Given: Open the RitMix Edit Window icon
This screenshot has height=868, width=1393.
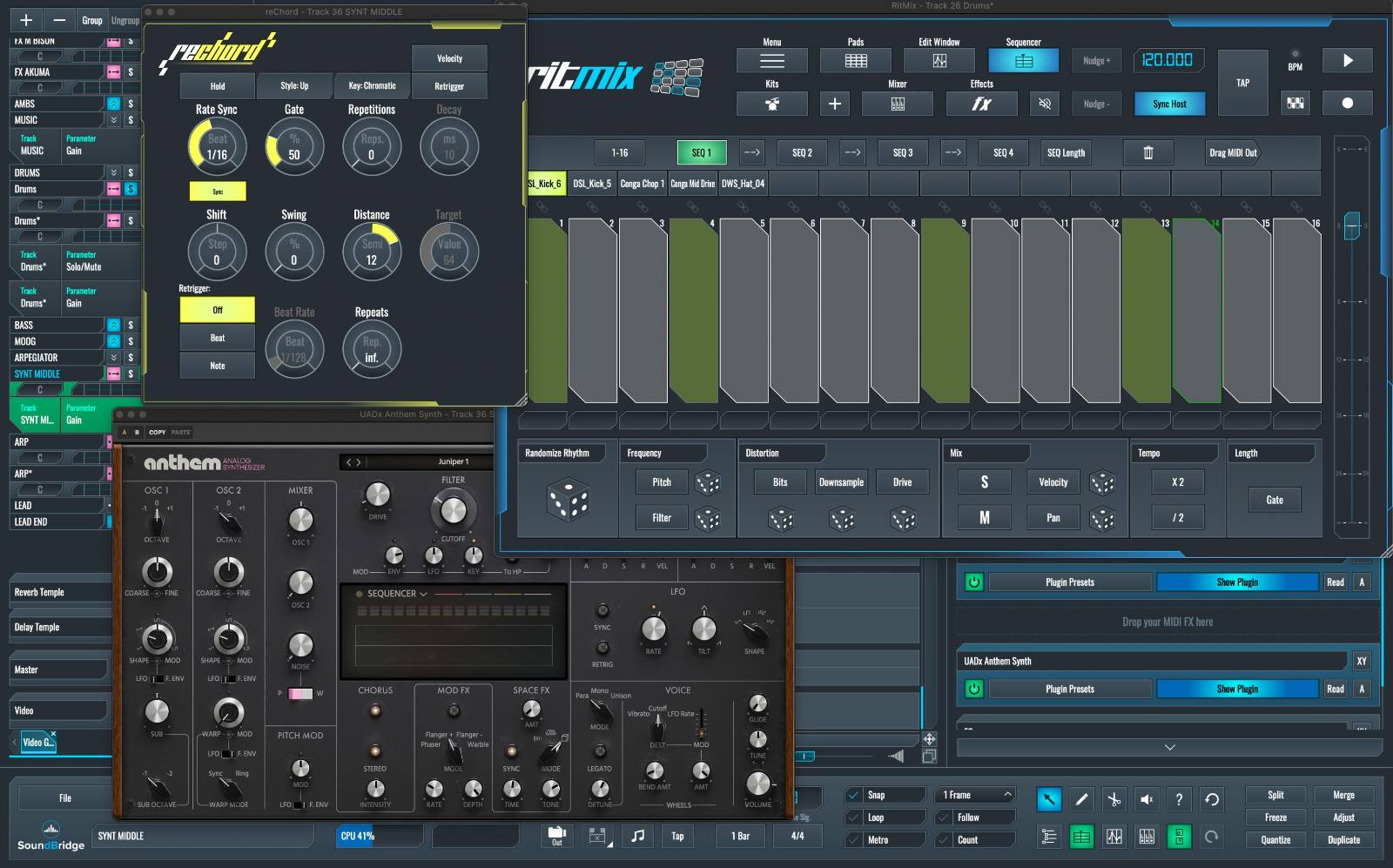Looking at the screenshot, I should point(939,60).
